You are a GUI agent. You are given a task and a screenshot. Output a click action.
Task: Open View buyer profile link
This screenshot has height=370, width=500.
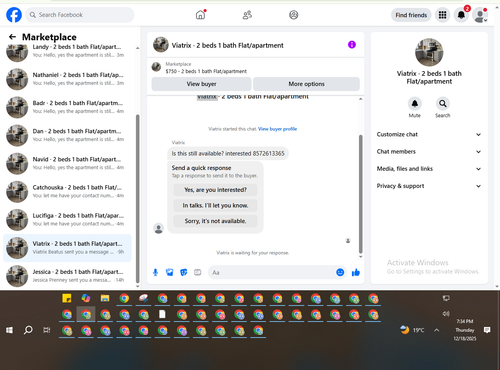tap(277, 129)
